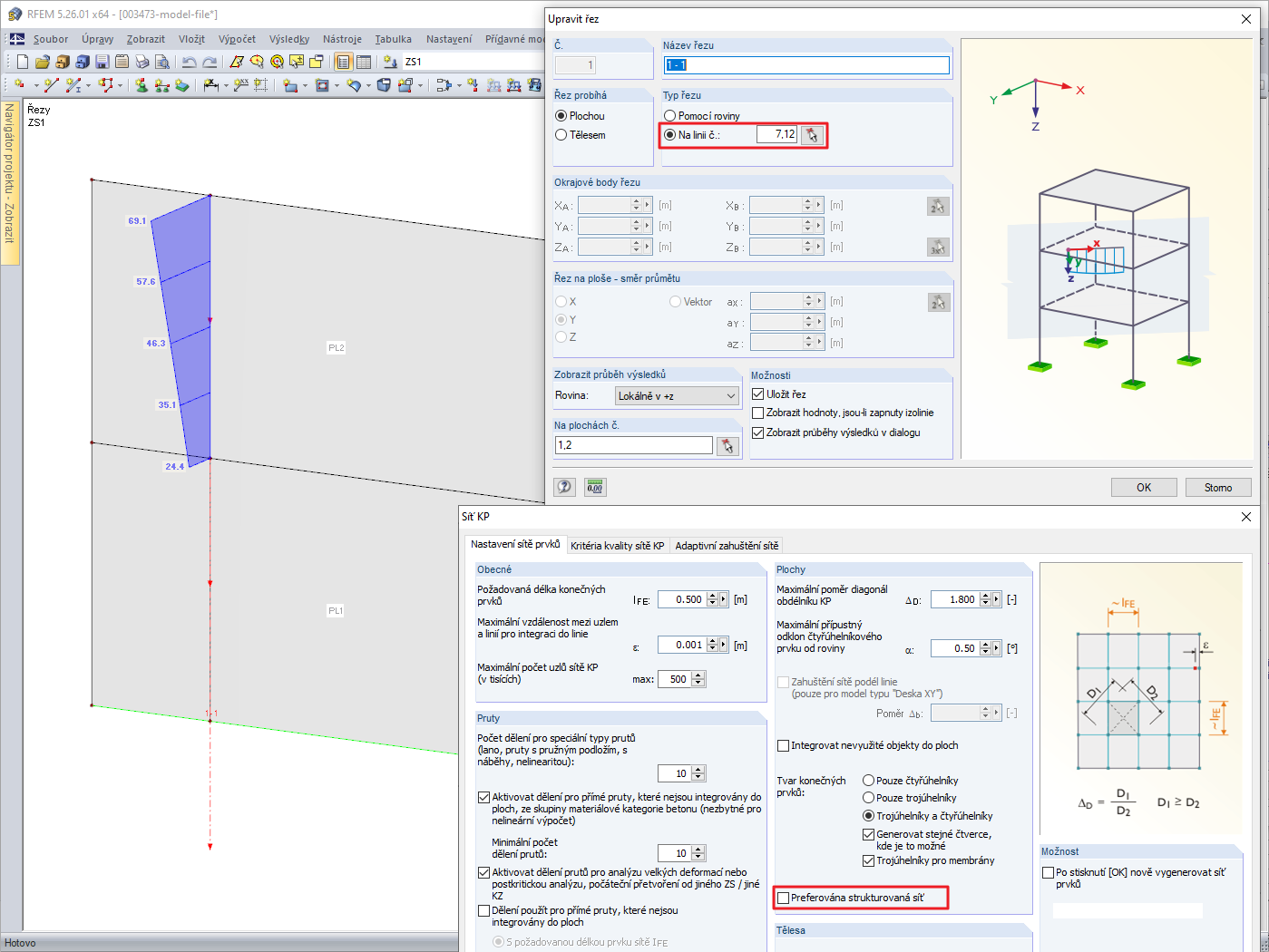Image resolution: width=1269 pixels, height=952 pixels.
Task: Save the model with the floppy icon
Action: pos(102,62)
